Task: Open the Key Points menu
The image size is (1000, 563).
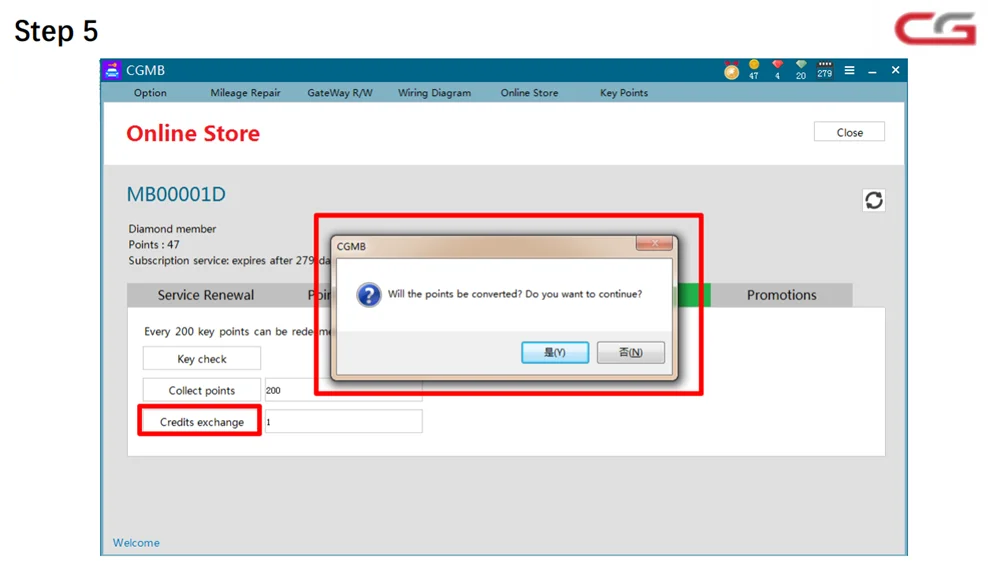Action: coord(624,92)
